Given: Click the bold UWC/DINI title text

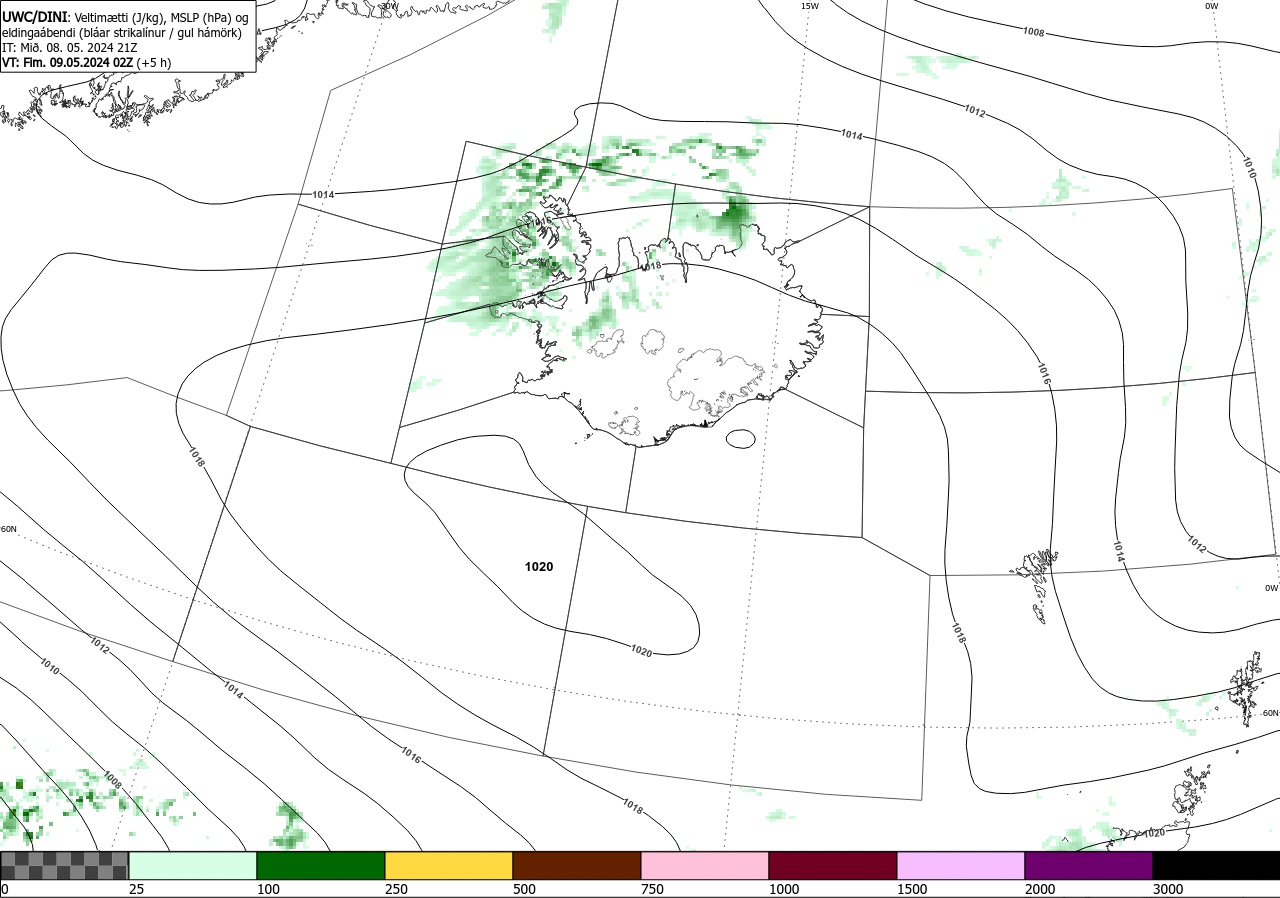Looking at the screenshot, I should point(34,18).
